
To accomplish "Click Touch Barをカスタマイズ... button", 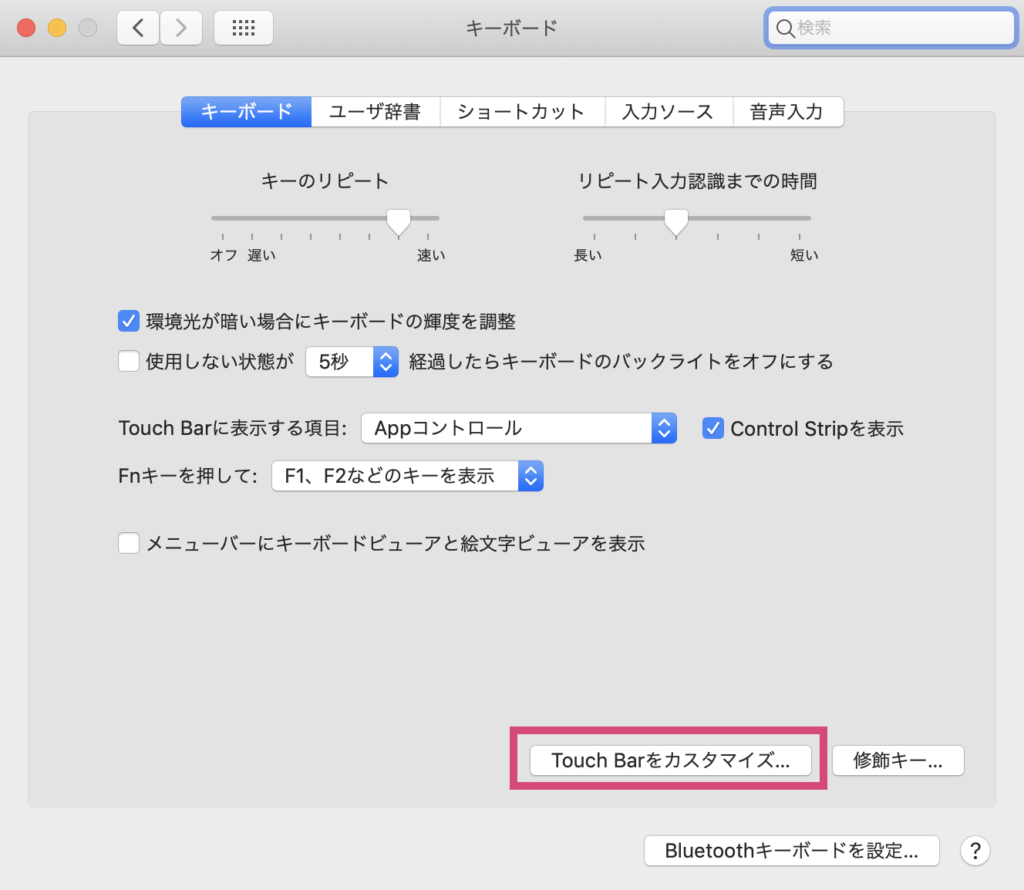I will click(x=671, y=761).
